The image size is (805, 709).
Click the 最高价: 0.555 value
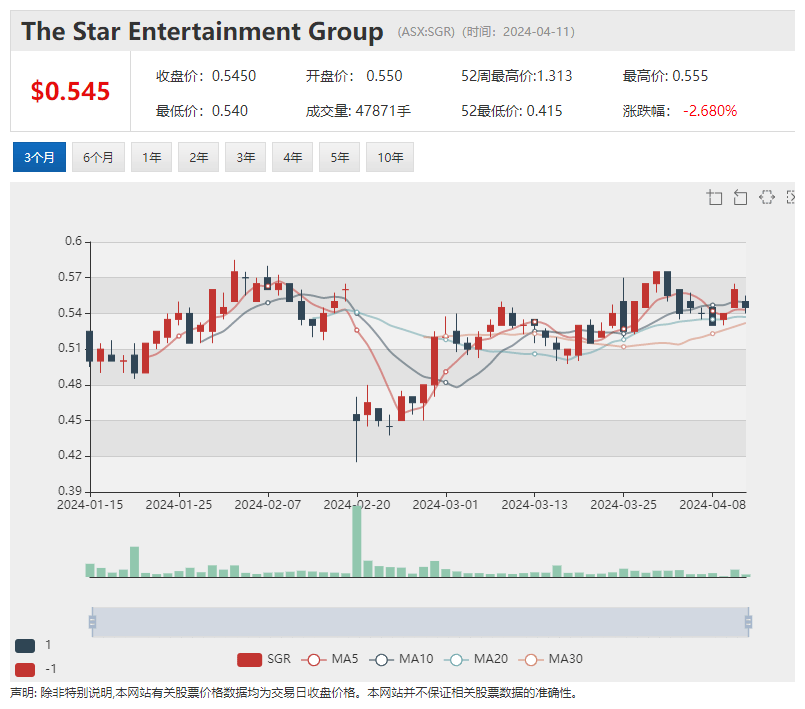(665, 76)
